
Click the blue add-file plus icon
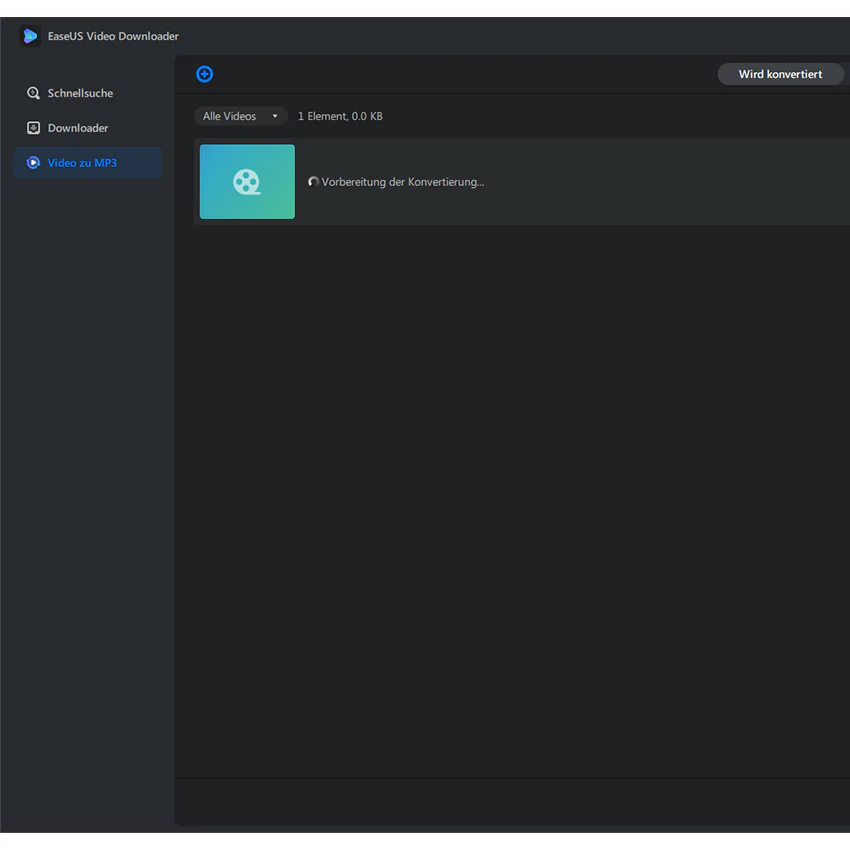coord(204,74)
